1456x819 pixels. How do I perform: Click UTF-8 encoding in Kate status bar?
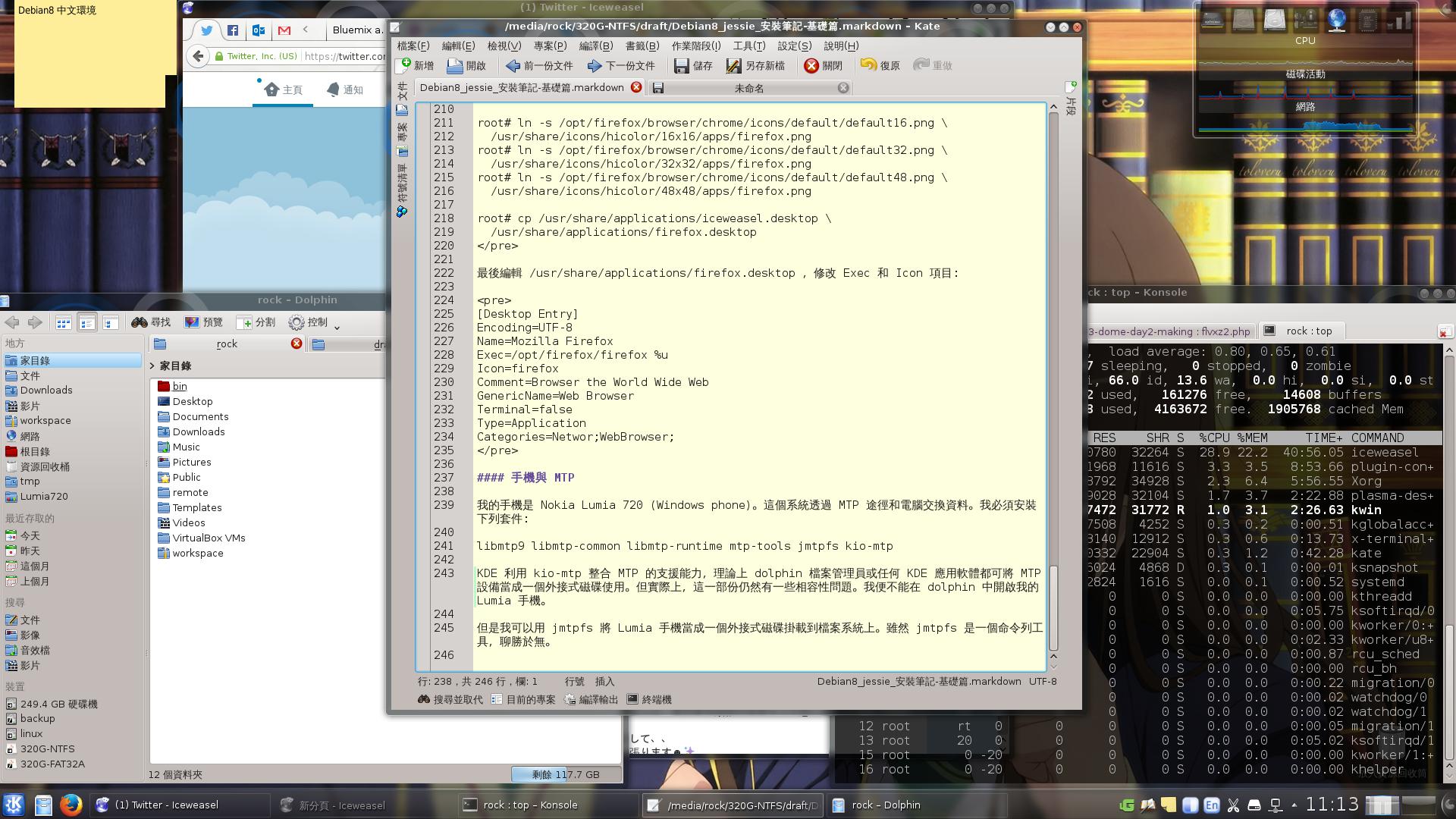click(x=1043, y=681)
